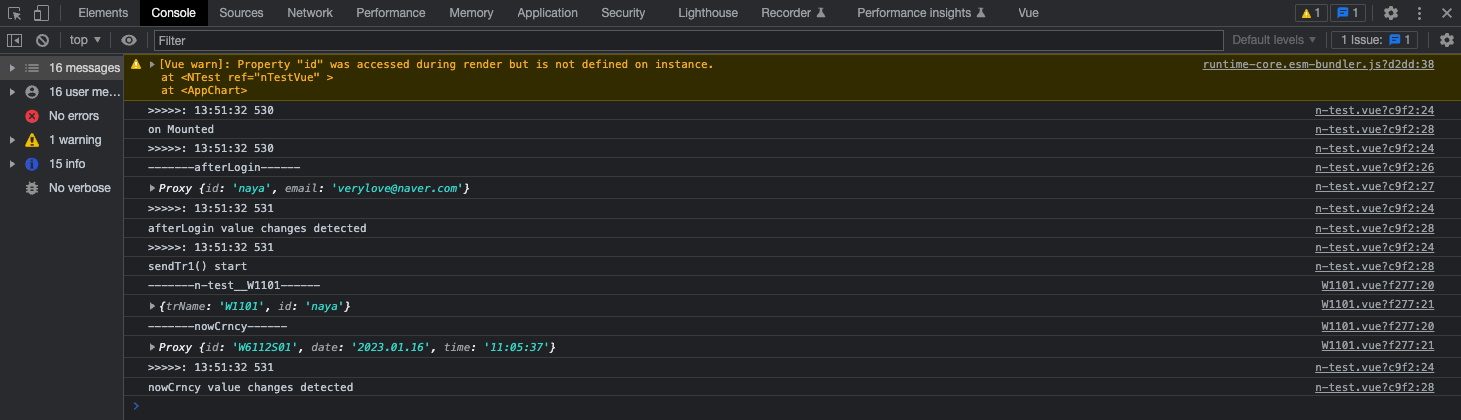Select the Console tab
Screen dimensions: 1461x420
[174, 13]
